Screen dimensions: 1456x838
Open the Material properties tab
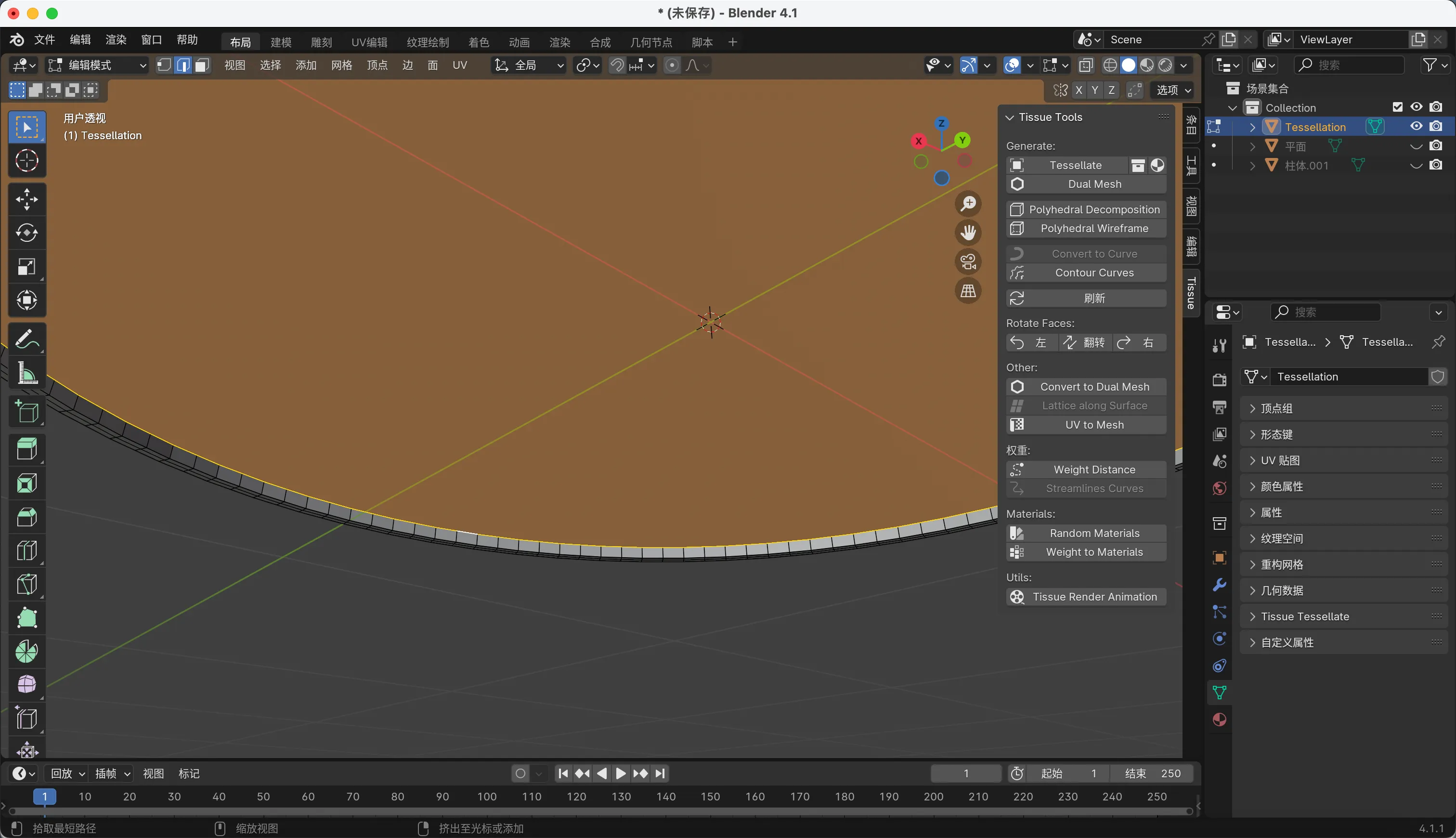[1219, 720]
